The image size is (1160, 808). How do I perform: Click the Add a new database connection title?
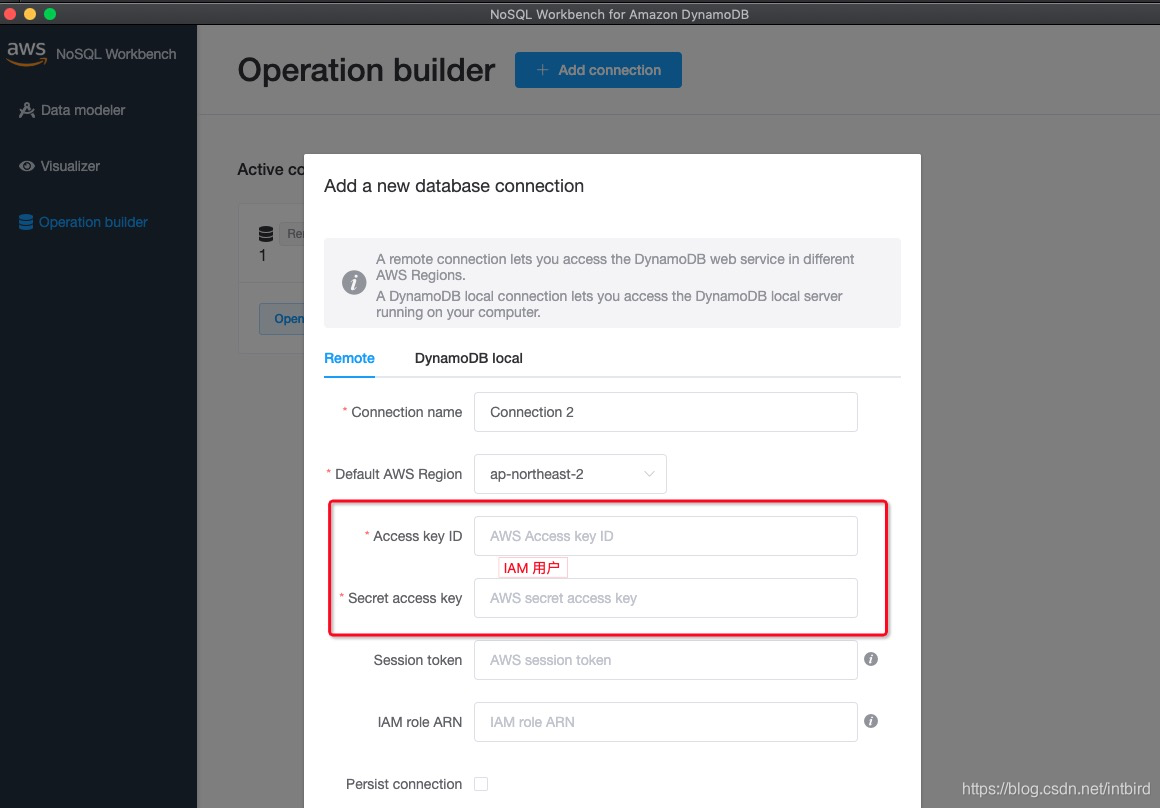point(453,186)
